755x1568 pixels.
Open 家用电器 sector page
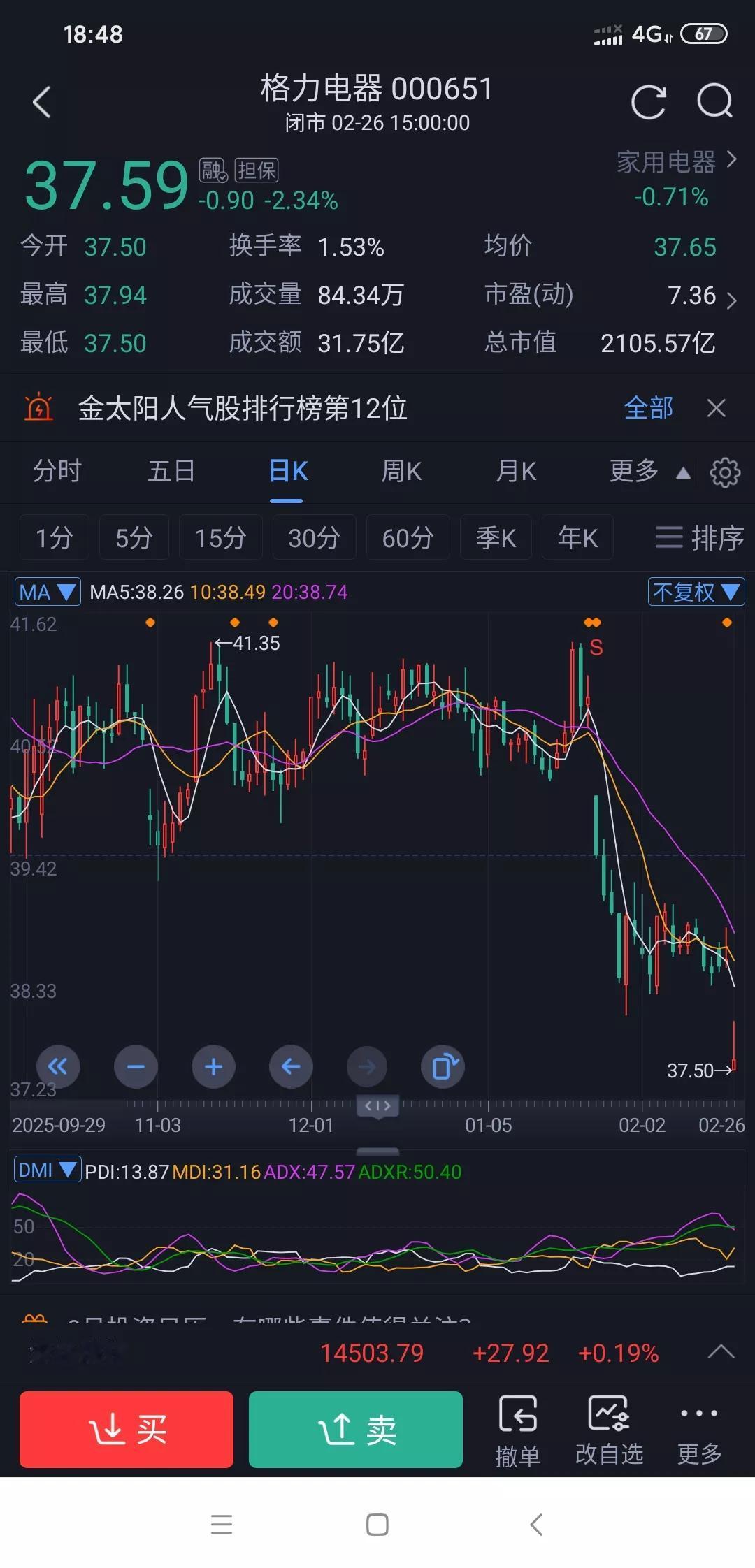677,162
